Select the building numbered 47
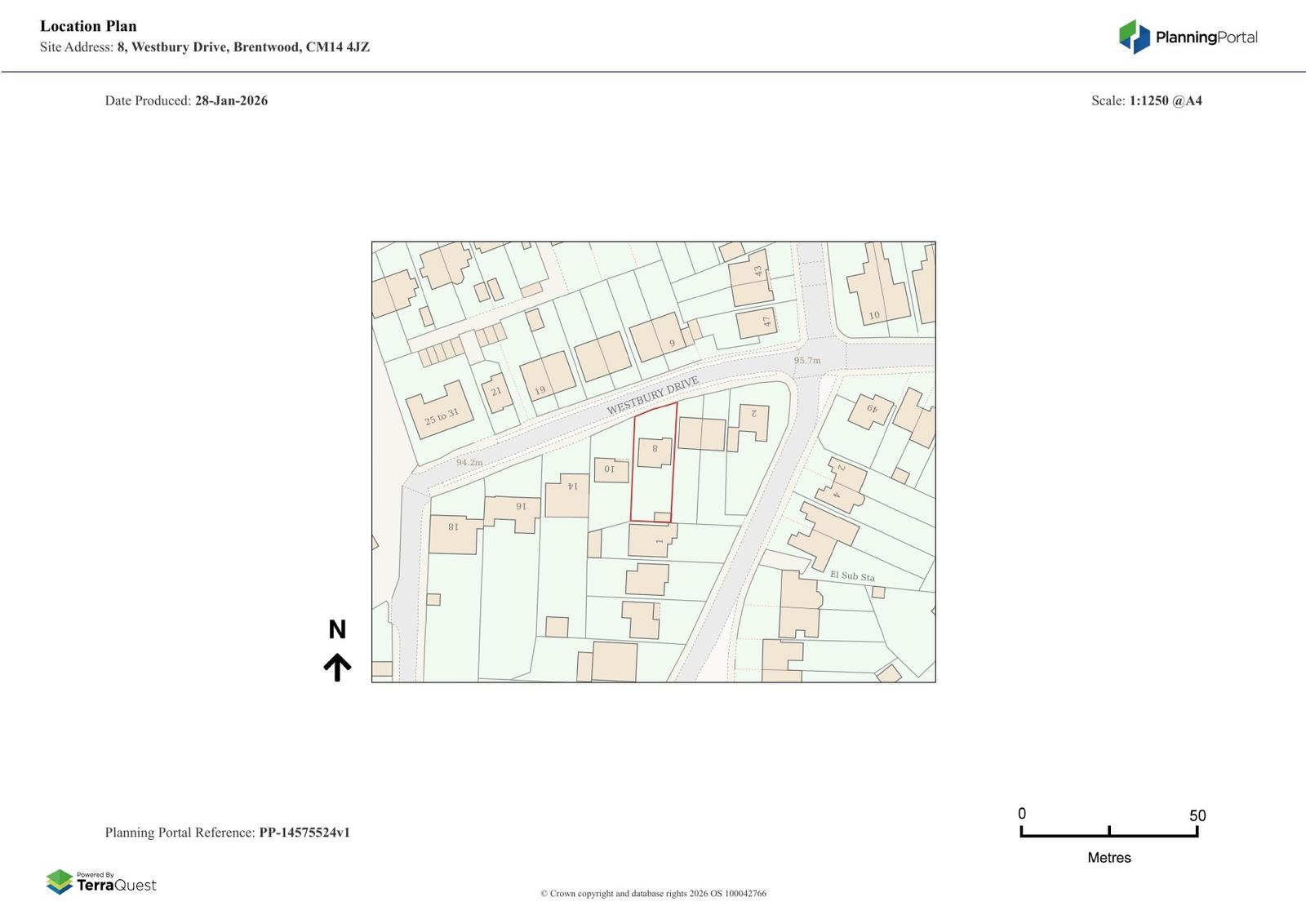Viewport: 1306px width, 924px height. (757, 323)
